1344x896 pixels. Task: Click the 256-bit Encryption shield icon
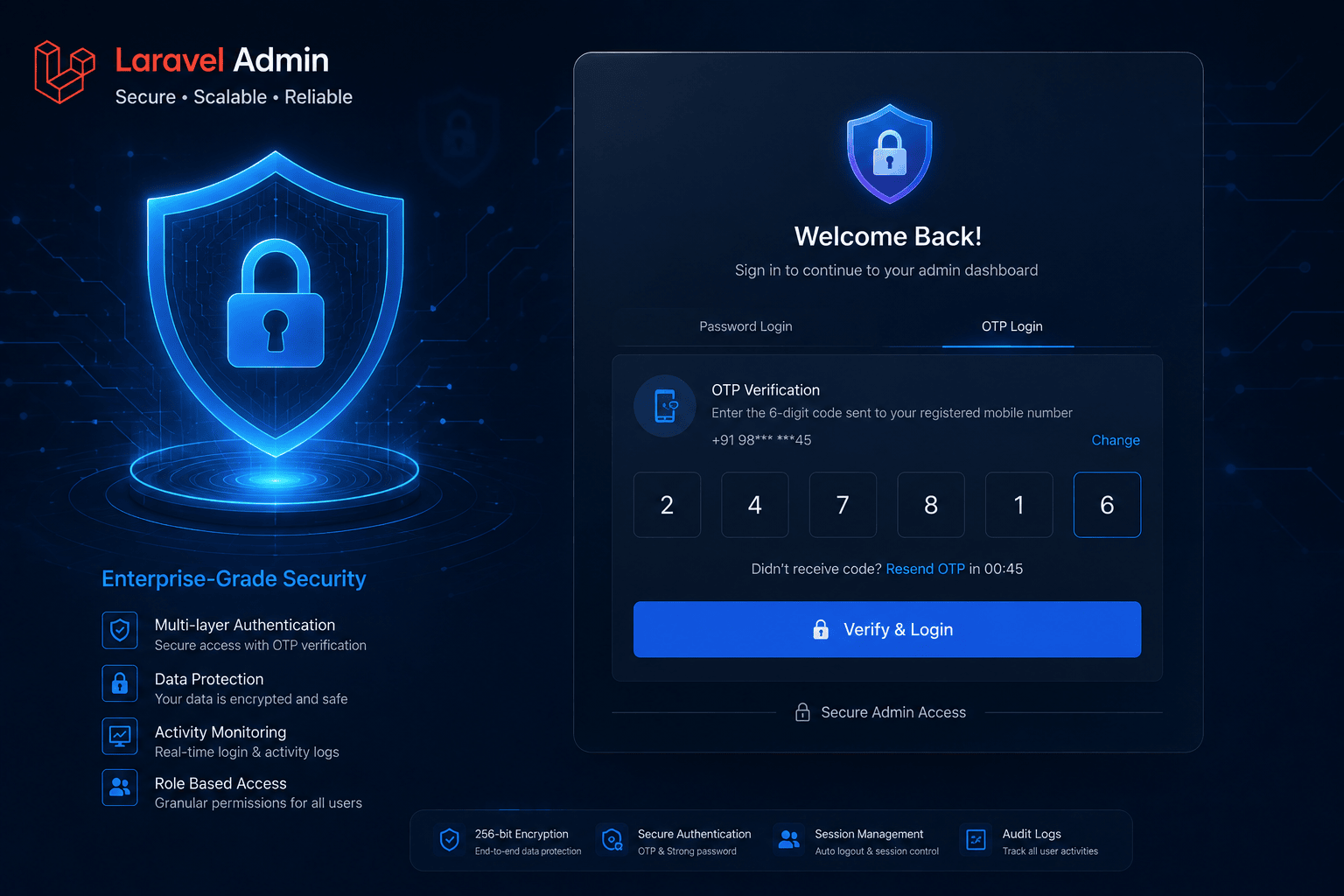click(449, 840)
